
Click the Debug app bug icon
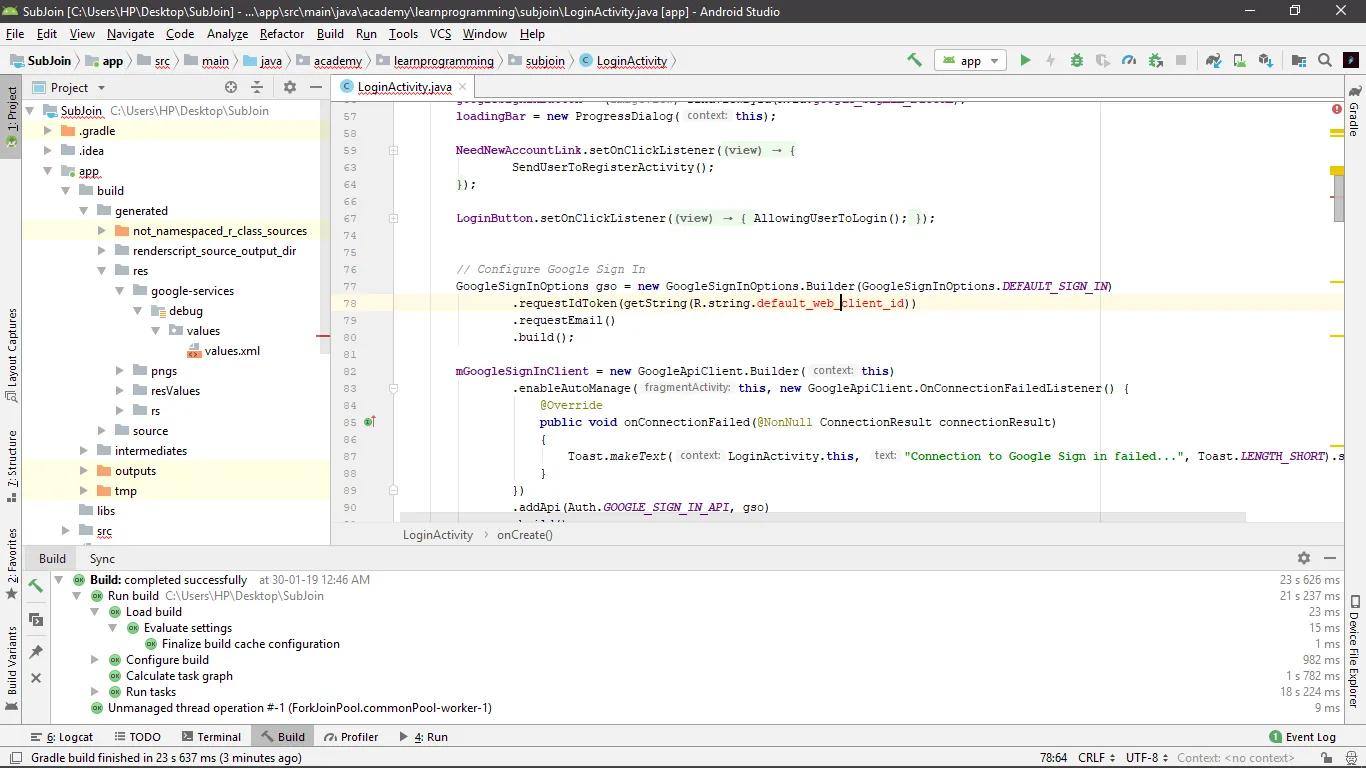(x=1077, y=61)
